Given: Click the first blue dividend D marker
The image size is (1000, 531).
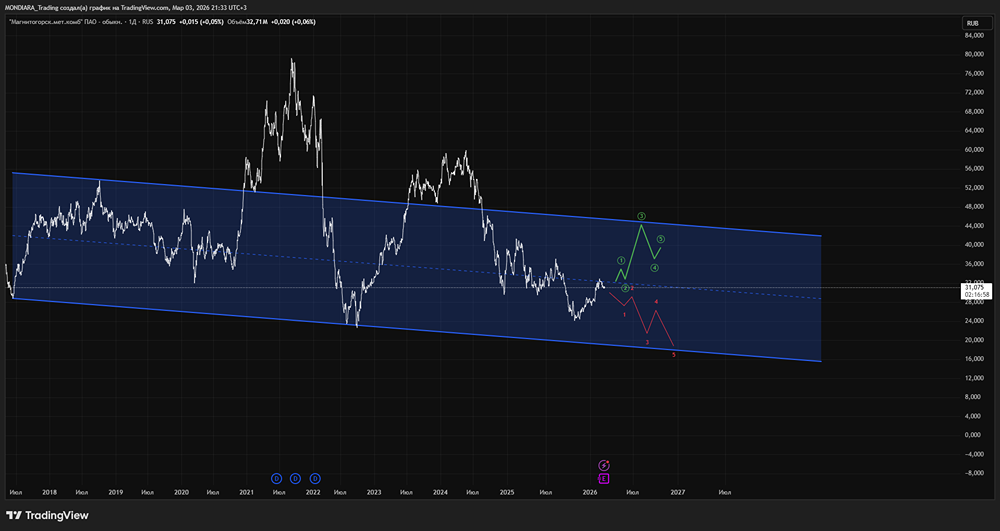Looking at the screenshot, I should coord(276,478).
